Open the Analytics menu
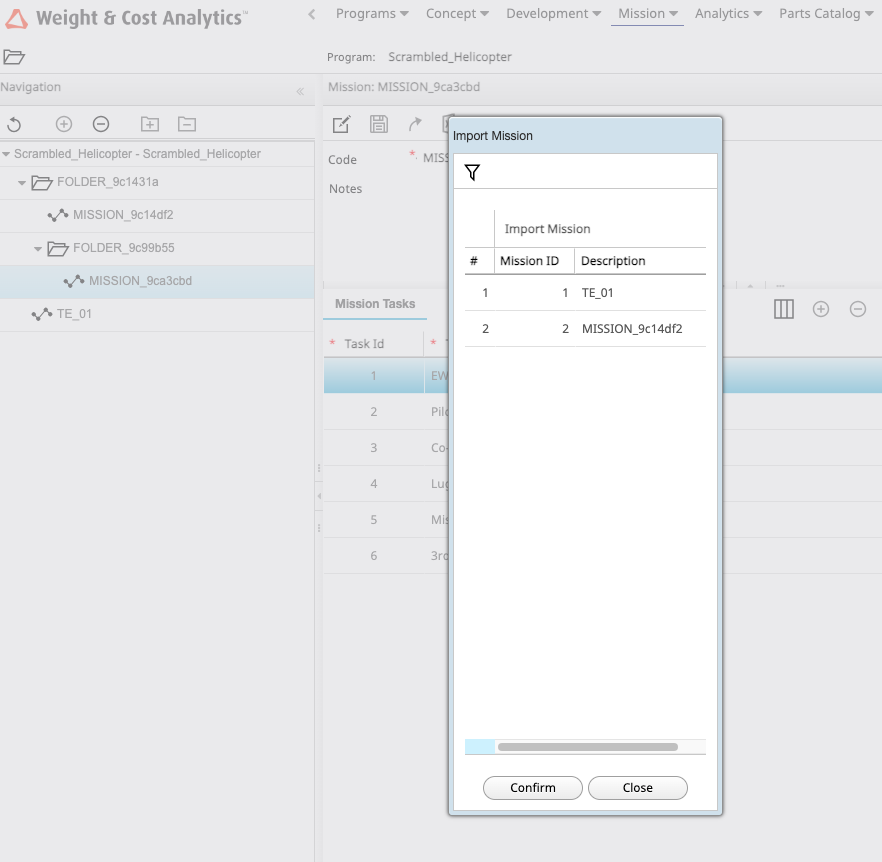Viewport: 882px width, 862px height. 728,14
